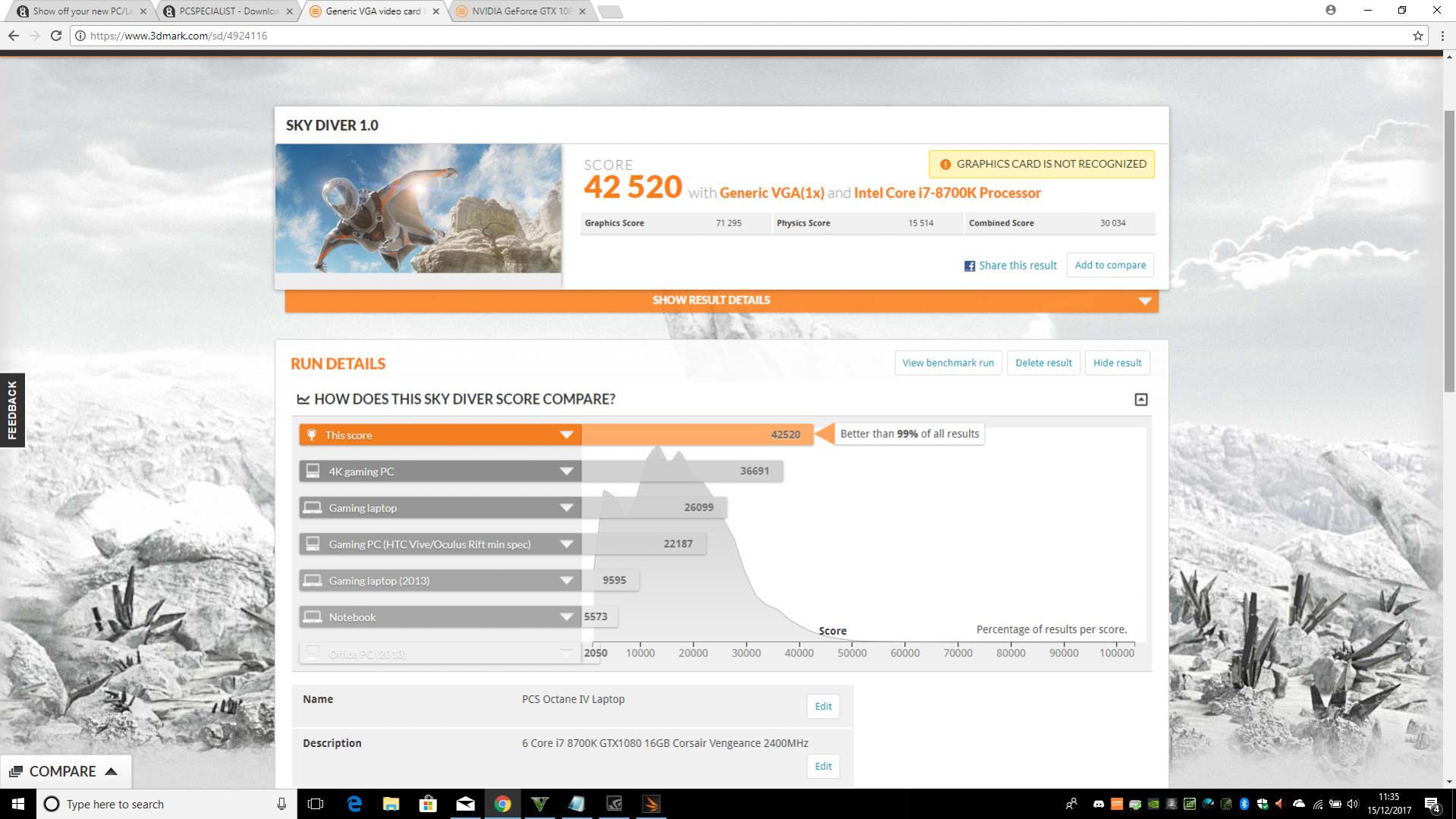Click the Facebook share icon
Screen dimensions: 1456x819
[x=969, y=266]
